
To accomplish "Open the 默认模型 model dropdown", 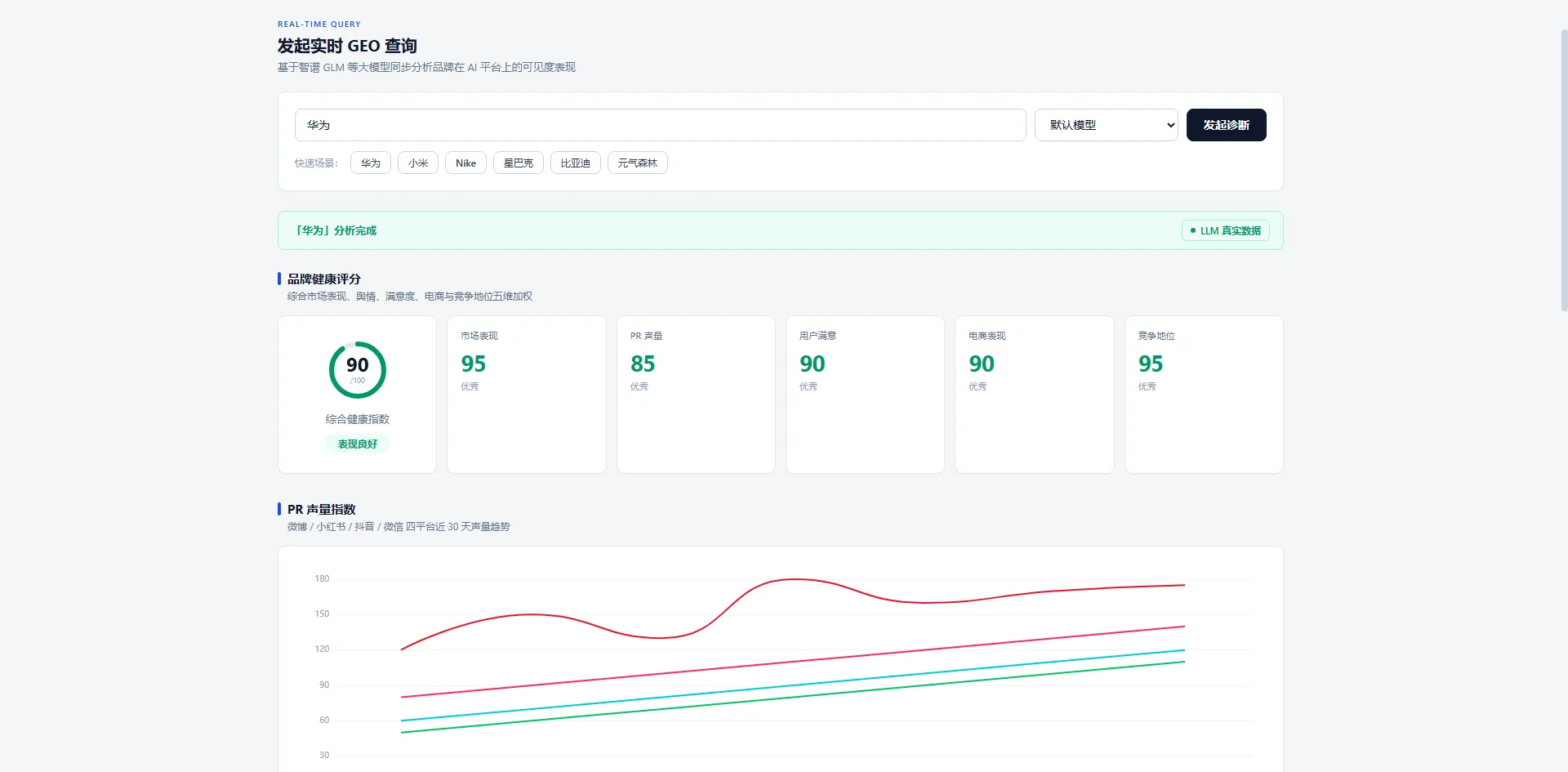I will (x=1106, y=125).
